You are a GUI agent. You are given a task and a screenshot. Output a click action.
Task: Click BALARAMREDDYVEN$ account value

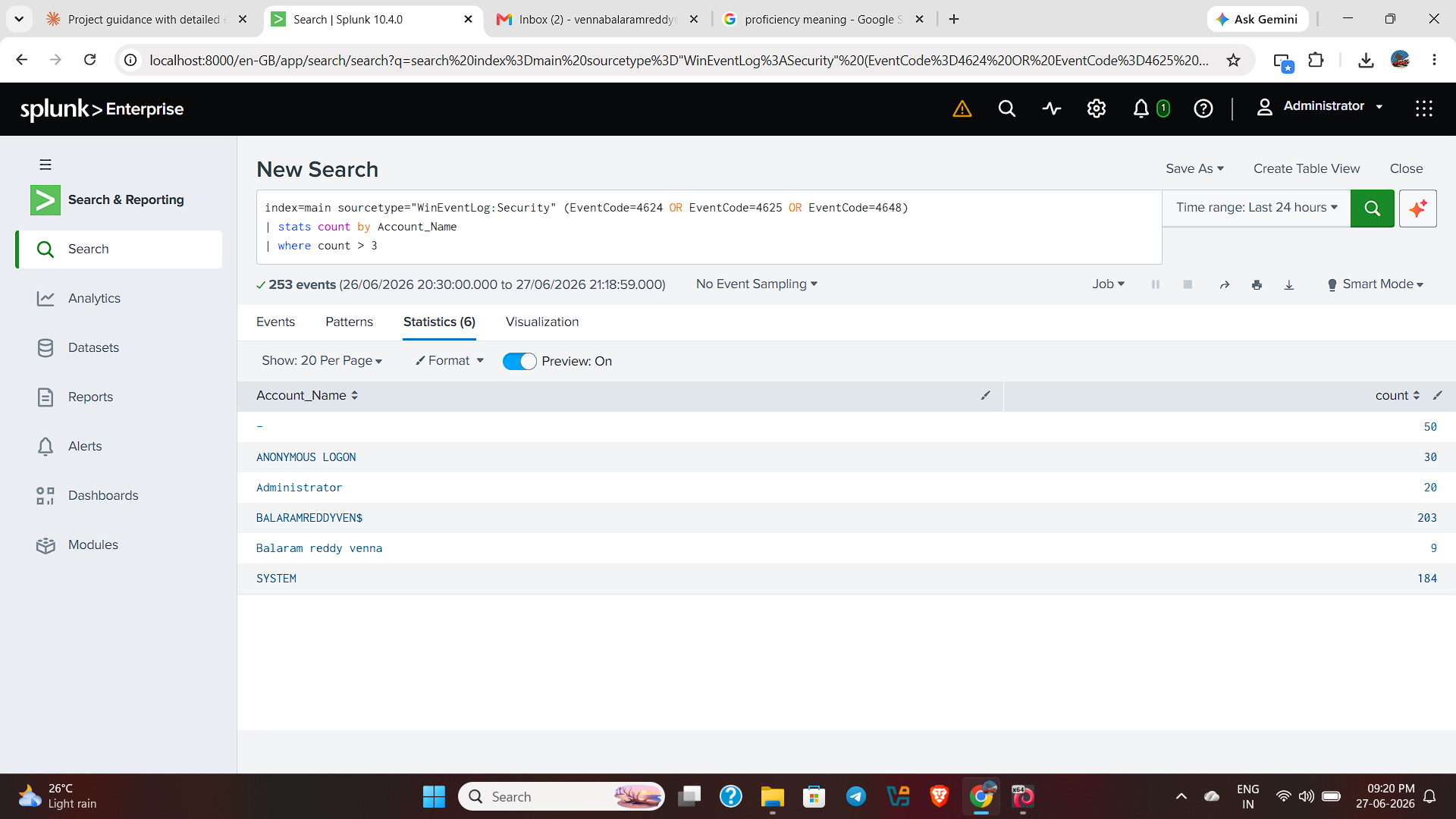pos(309,518)
